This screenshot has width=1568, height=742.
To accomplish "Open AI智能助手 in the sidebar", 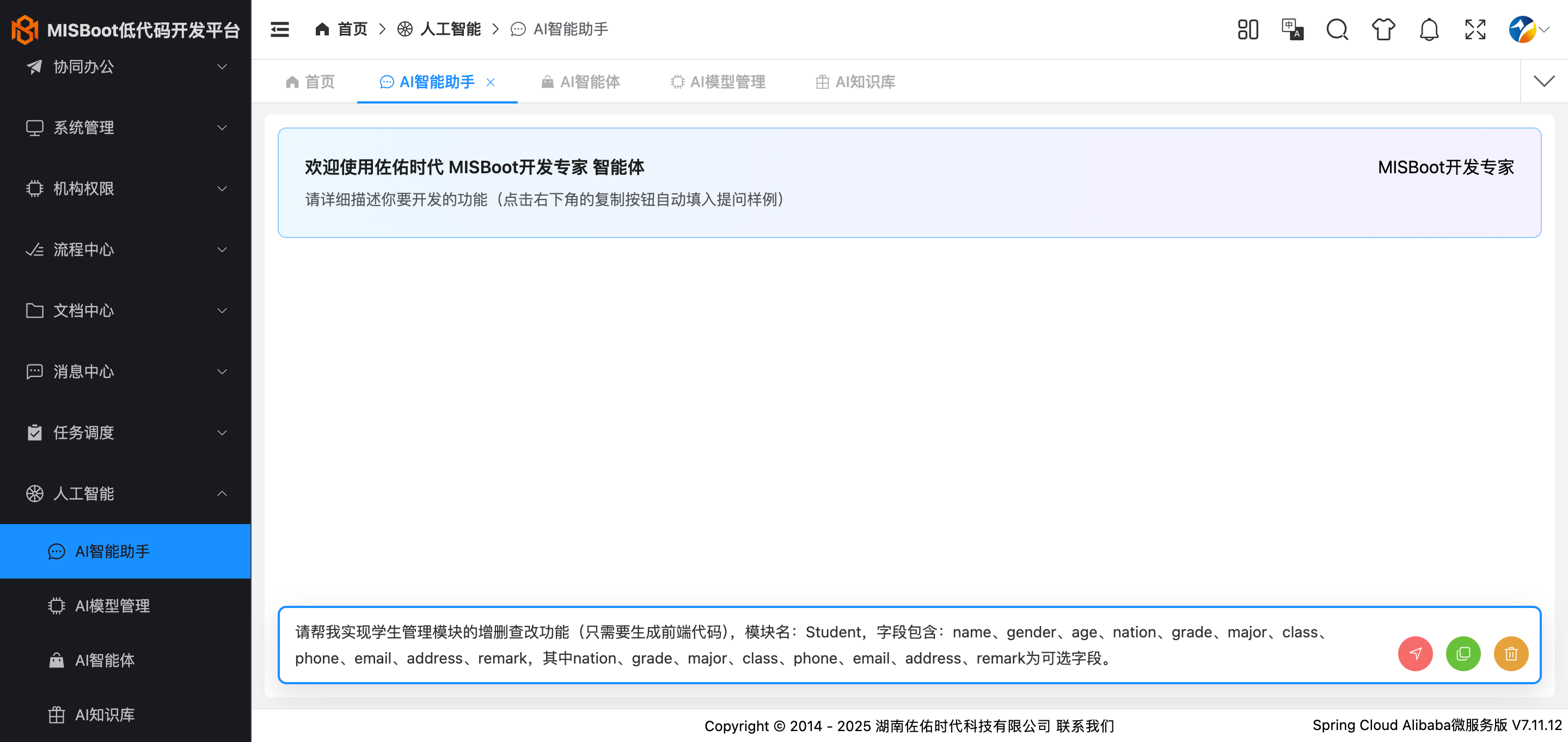I will pos(125,551).
